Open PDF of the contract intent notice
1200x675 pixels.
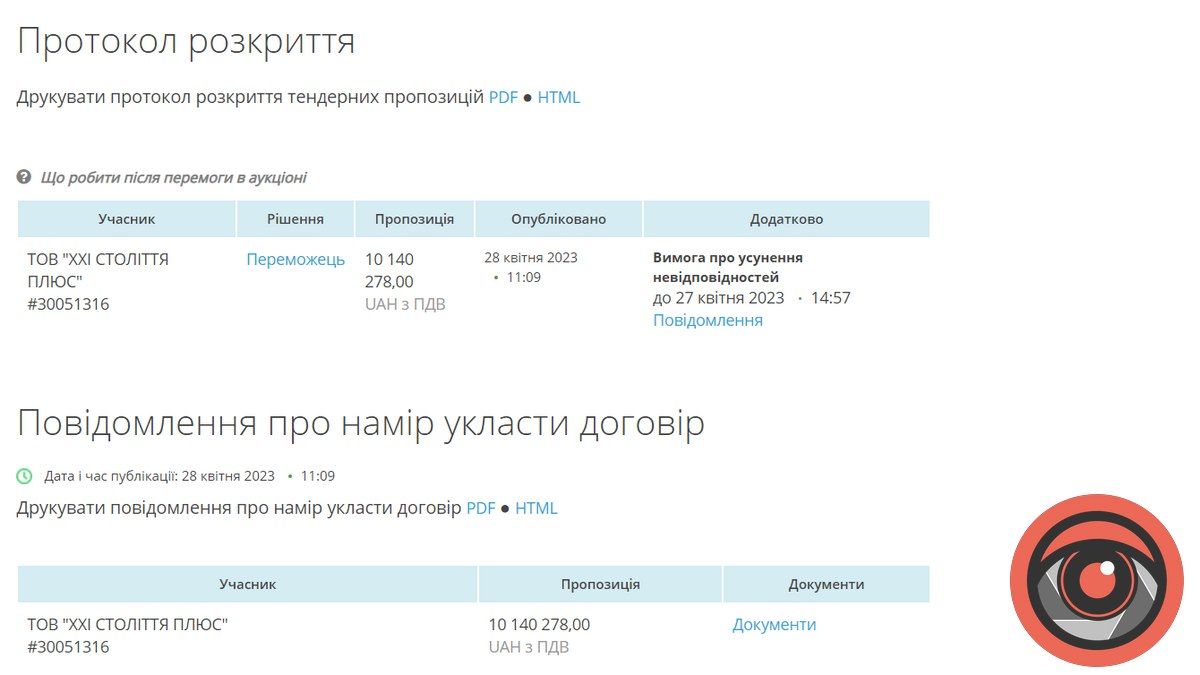coord(480,508)
